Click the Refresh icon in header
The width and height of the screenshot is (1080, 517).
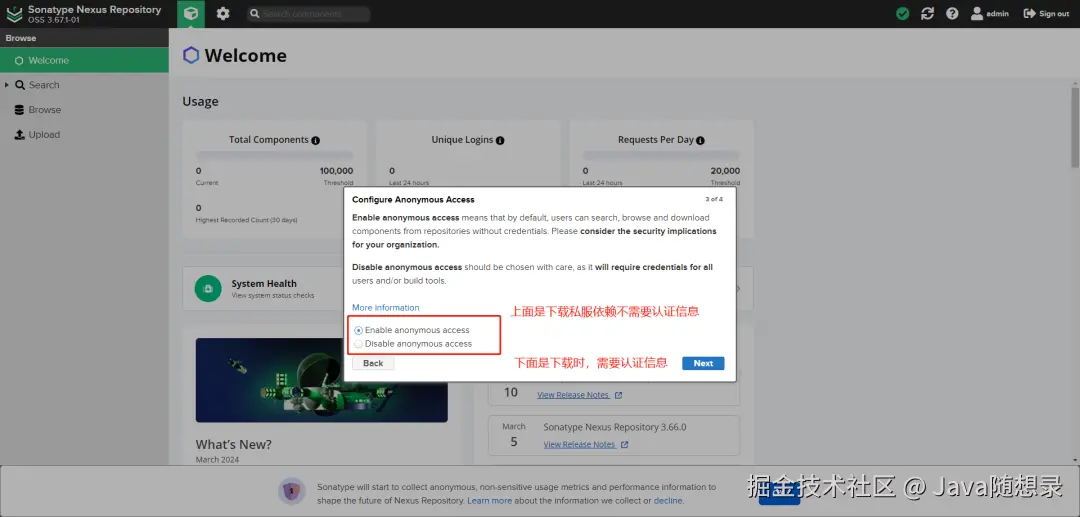[927, 14]
